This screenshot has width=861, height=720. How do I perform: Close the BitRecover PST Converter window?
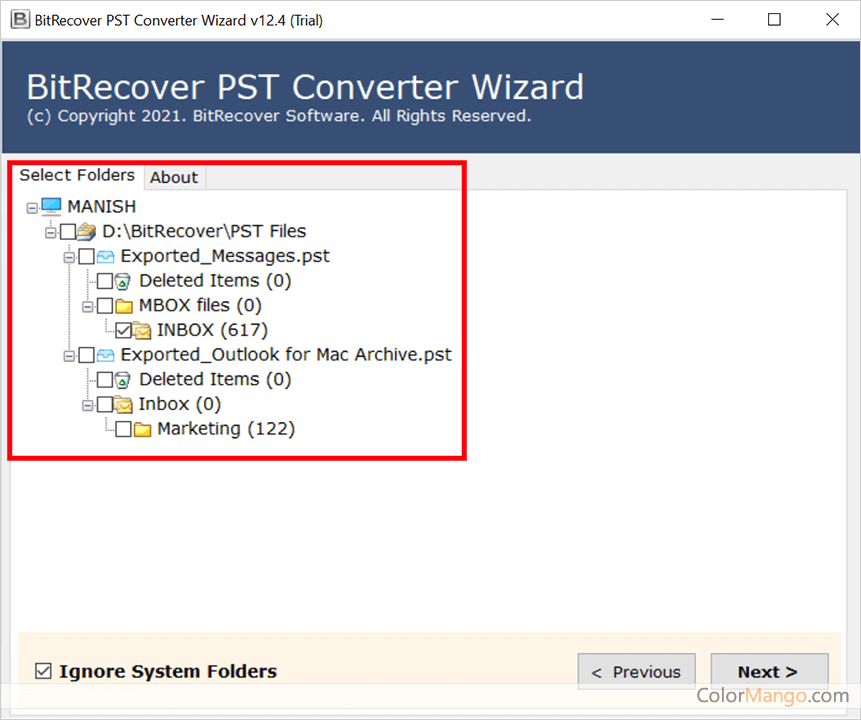(x=832, y=20)
